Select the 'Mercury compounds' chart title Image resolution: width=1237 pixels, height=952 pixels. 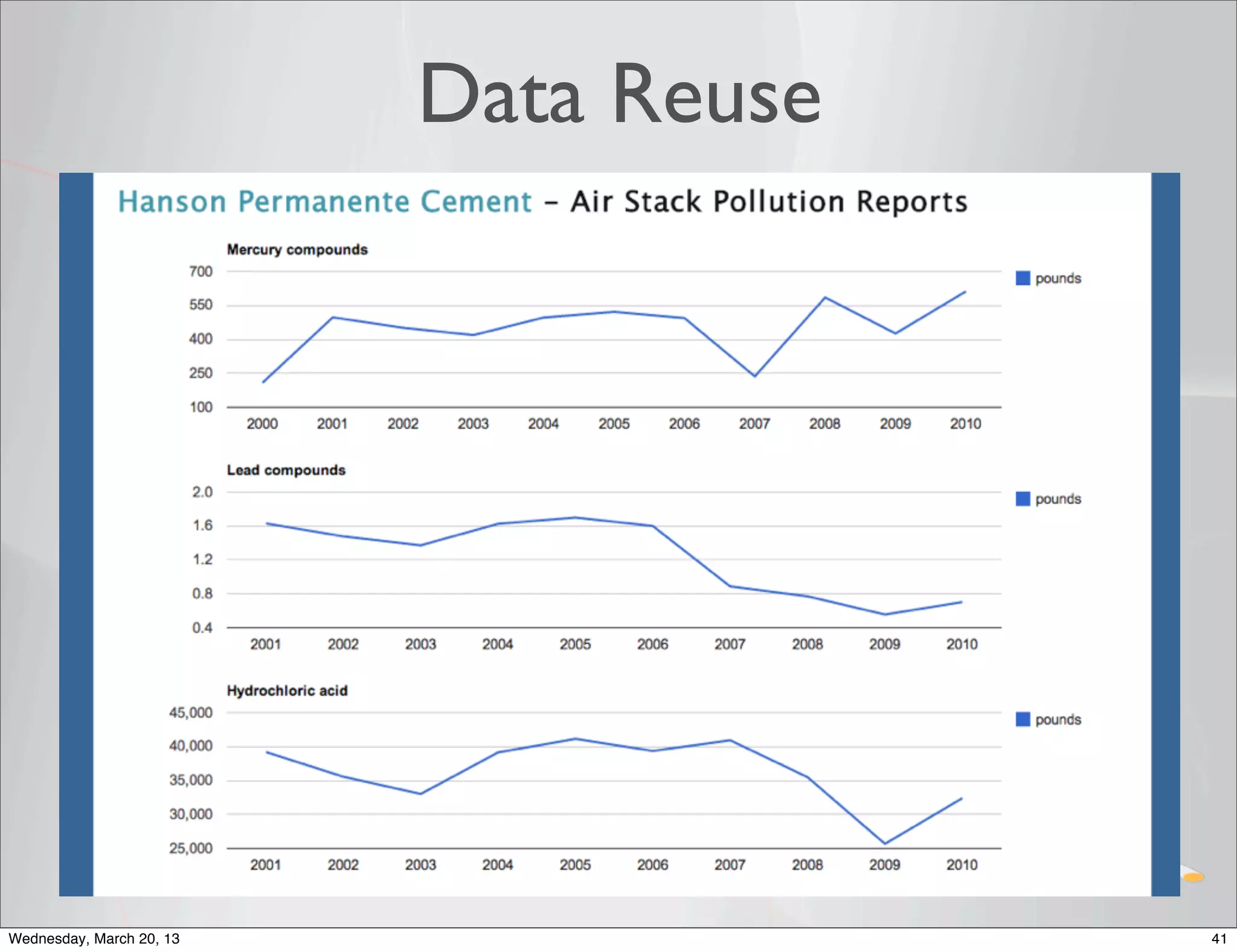coord(297,249)
